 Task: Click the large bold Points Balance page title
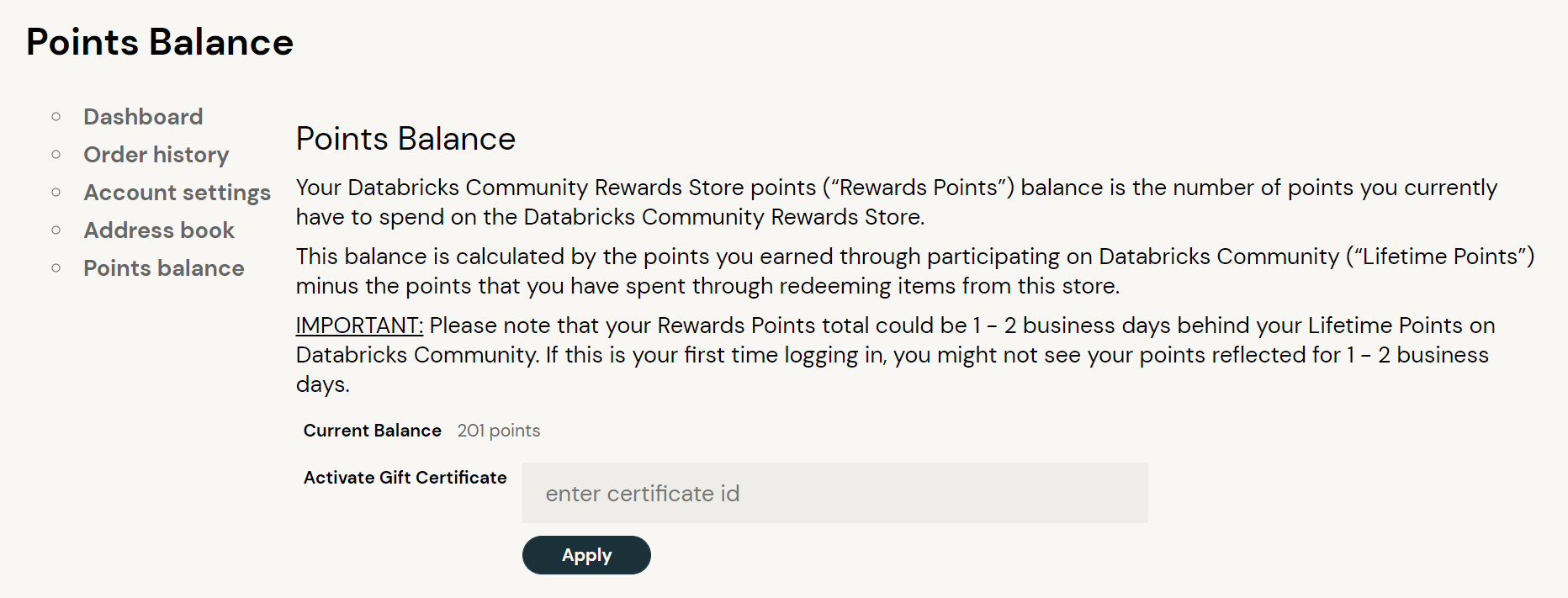pyautogui.click(x=160, y=42)
